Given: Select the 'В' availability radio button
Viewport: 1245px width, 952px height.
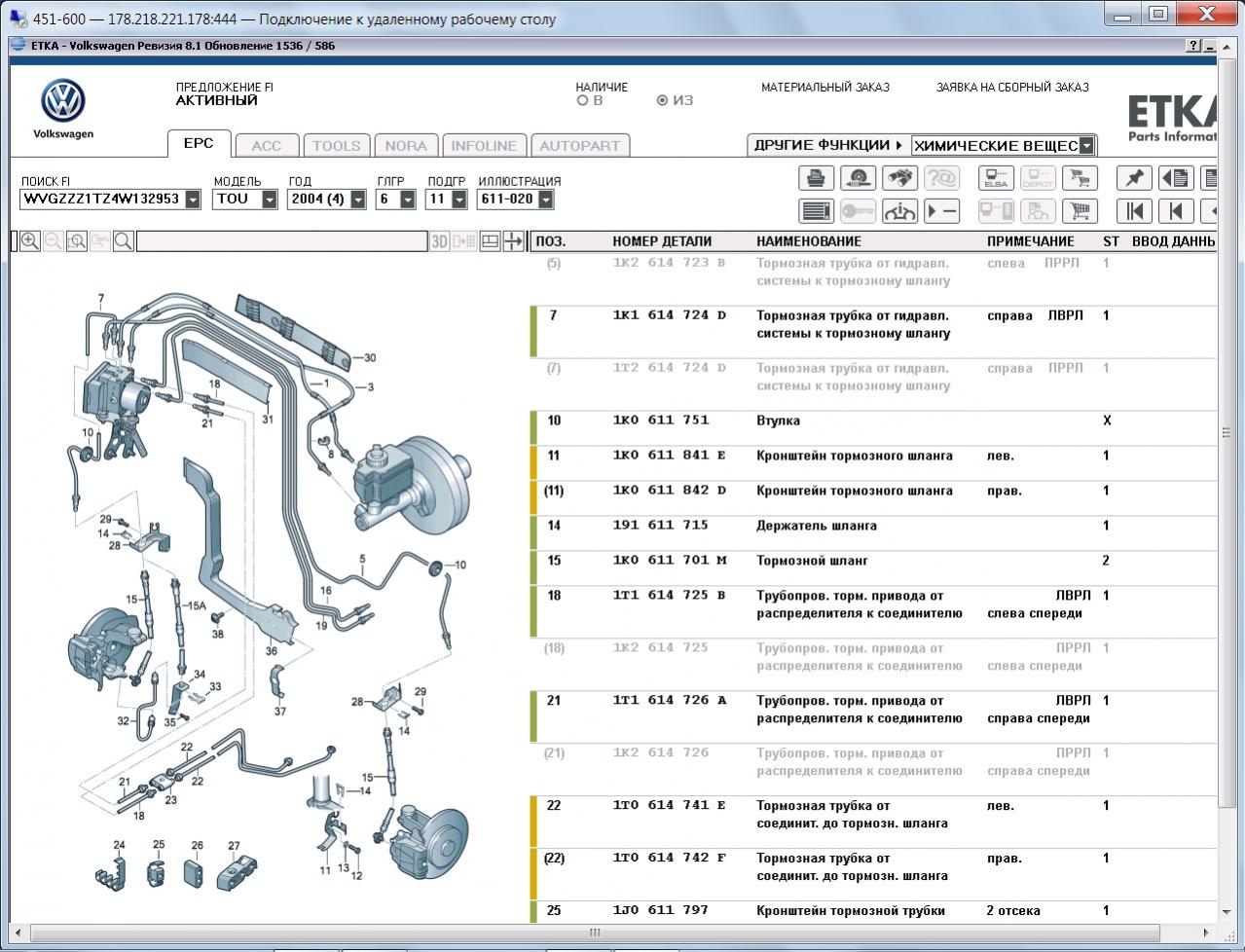Looking at the screenshot, I should point(583,100).
